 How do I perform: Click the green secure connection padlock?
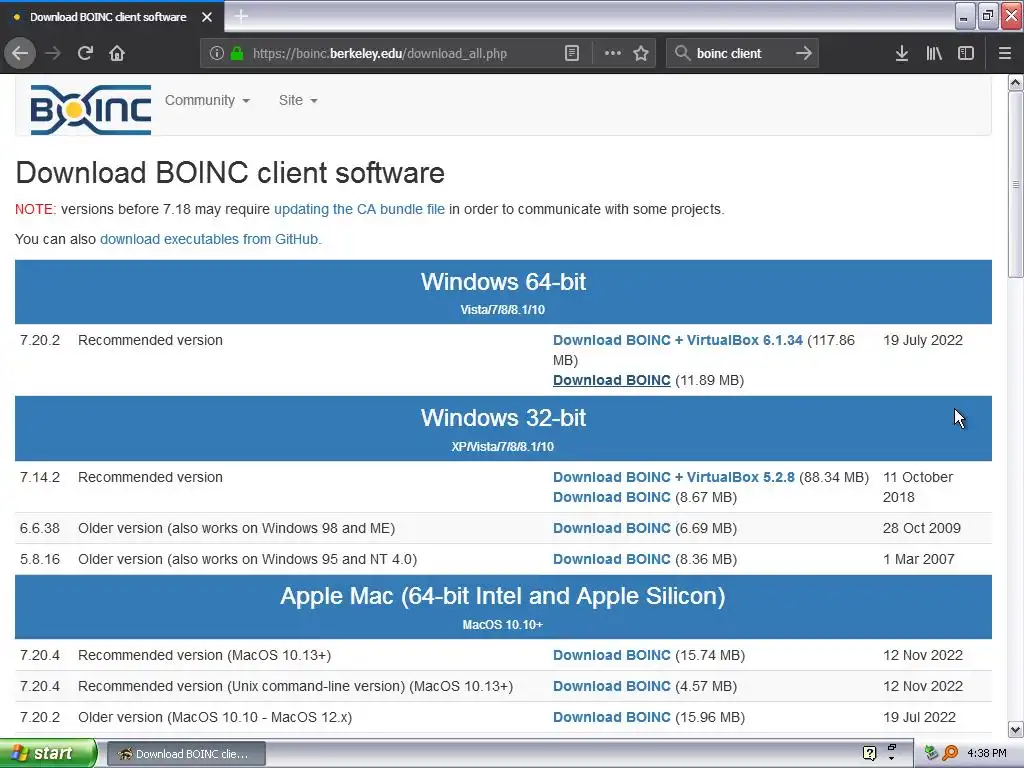237,53
